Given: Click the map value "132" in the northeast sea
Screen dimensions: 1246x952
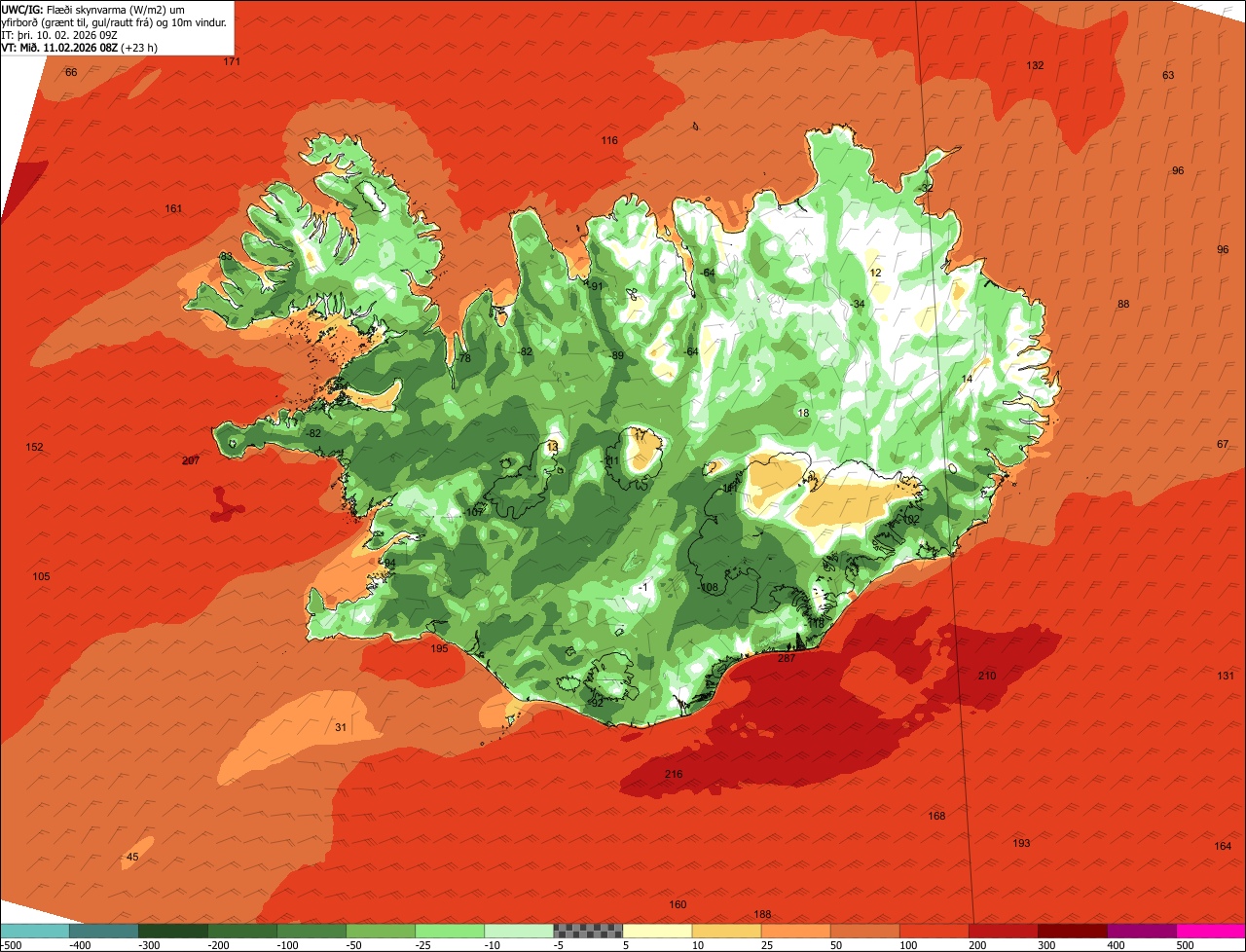Looking at the screenshot, I should [x=1035, y=65].
